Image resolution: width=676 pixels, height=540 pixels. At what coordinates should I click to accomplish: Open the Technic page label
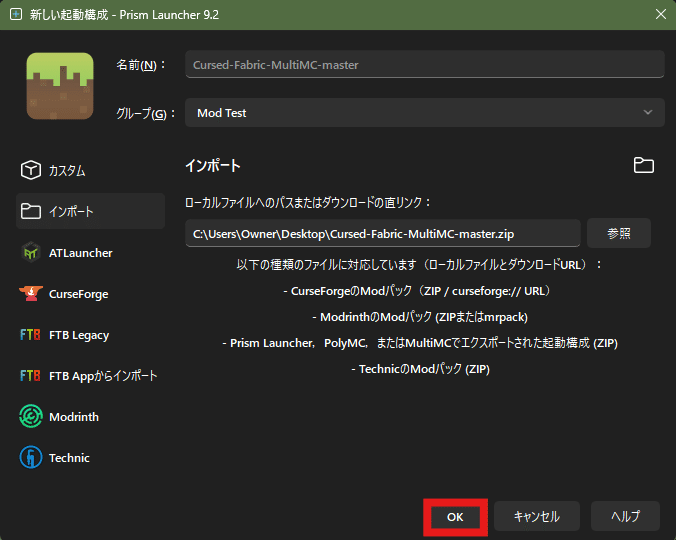click(69, 458)
